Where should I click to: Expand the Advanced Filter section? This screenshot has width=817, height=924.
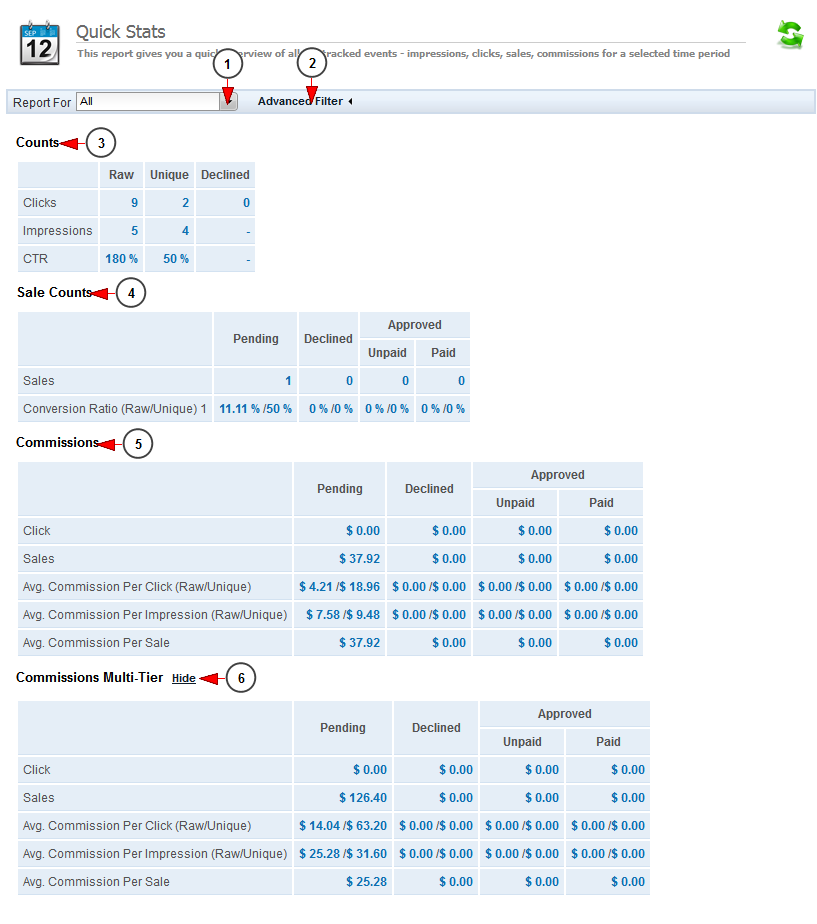click(305, 101)
